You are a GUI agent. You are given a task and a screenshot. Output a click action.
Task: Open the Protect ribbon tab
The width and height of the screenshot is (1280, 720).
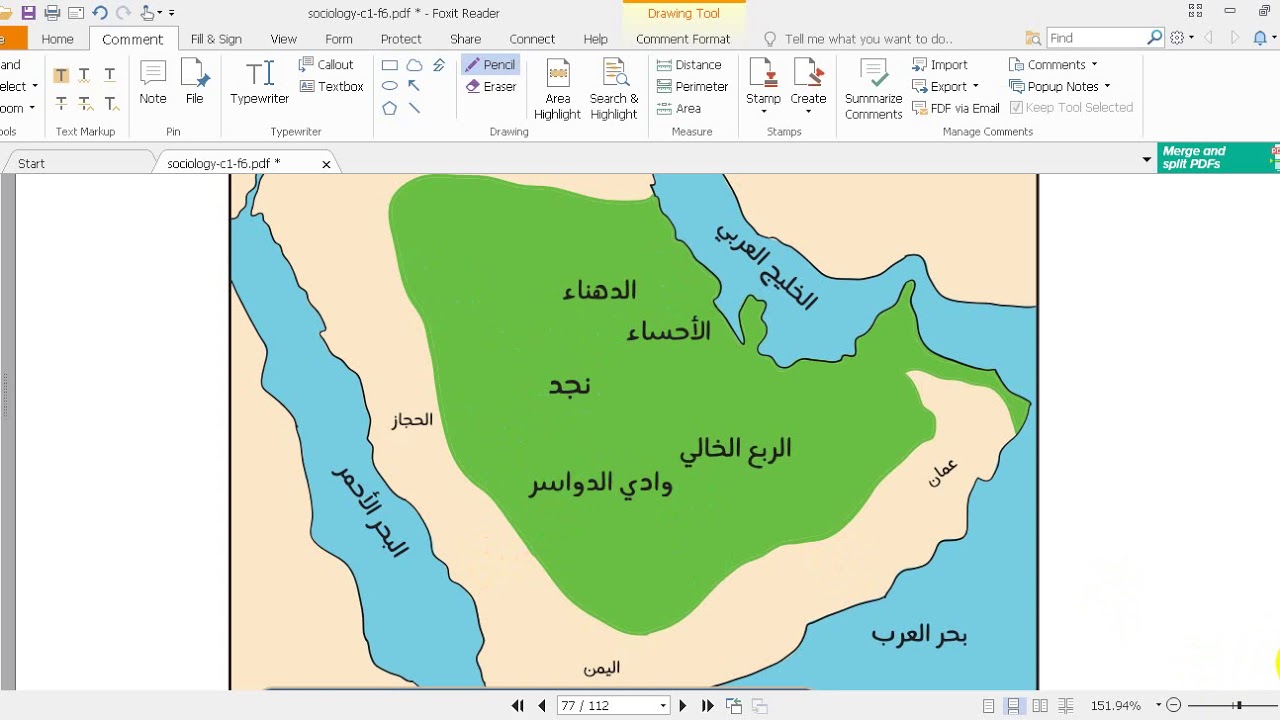pos(401,39)
